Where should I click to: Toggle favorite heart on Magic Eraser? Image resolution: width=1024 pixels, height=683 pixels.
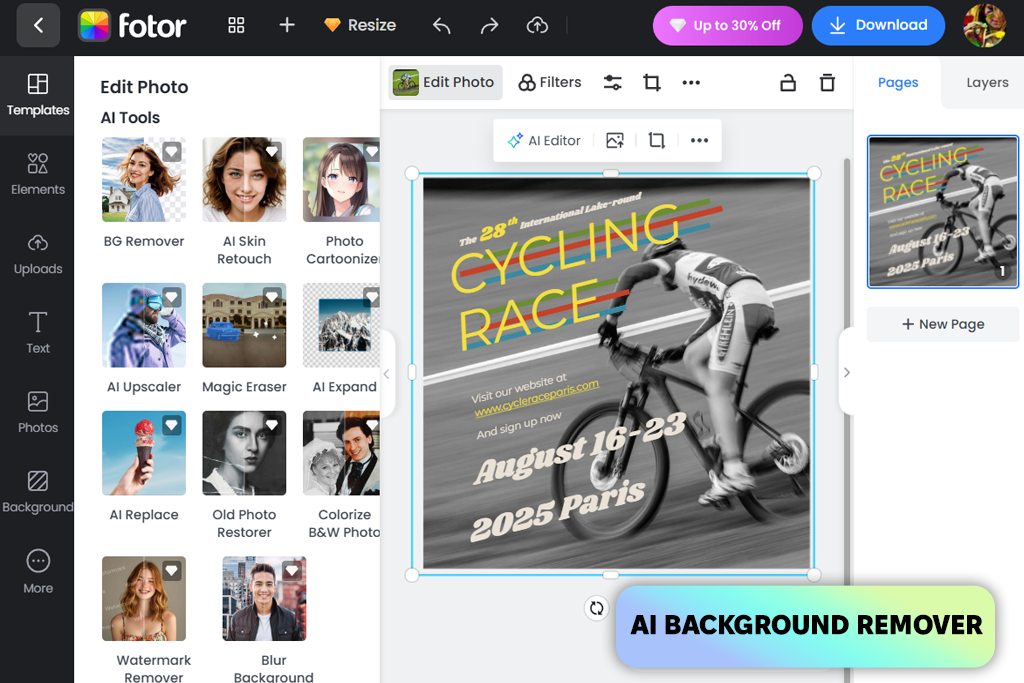click(x=272, y=298)
